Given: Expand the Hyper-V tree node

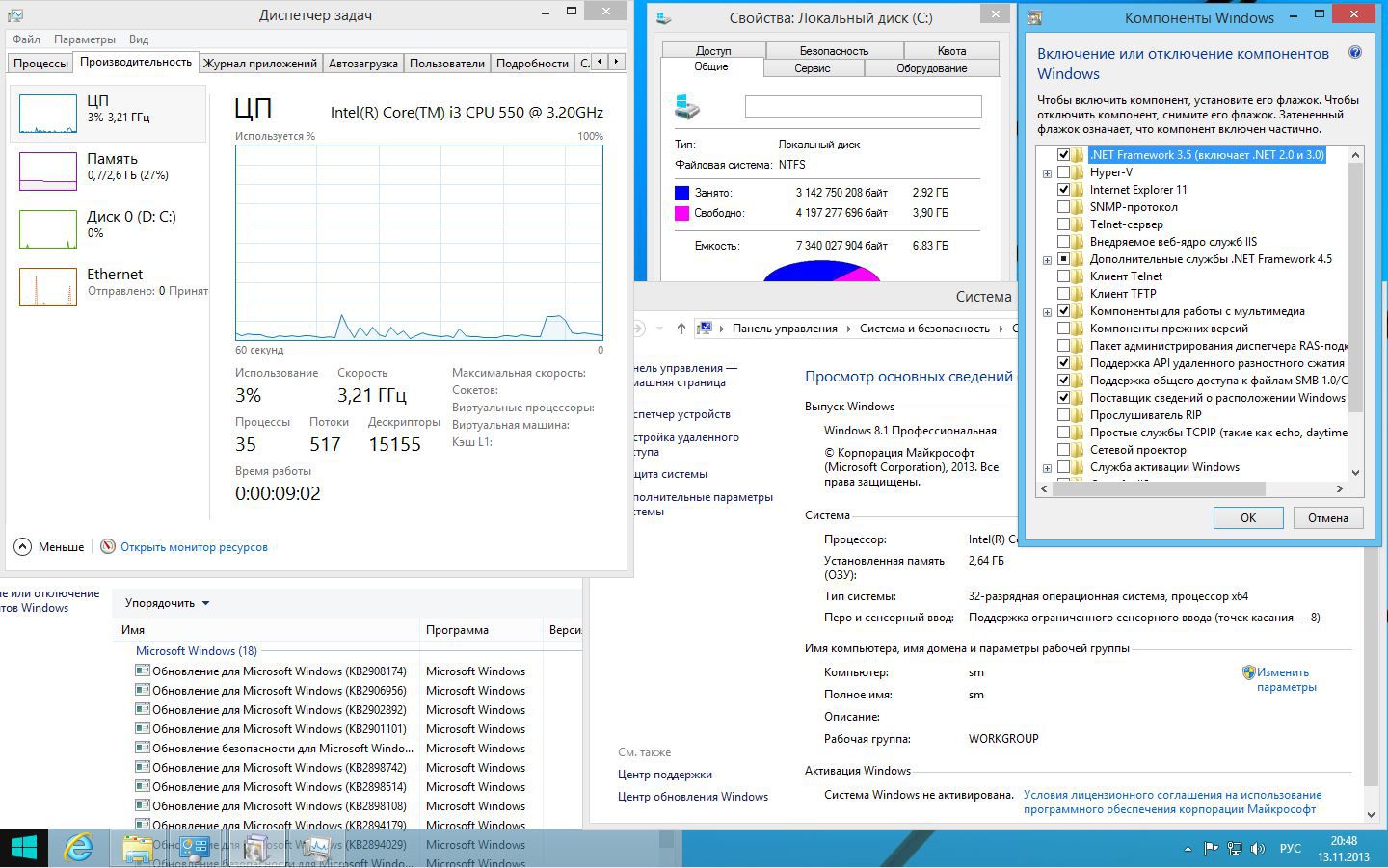Looking at the screenshot, I should click(x=1047, y=173).
